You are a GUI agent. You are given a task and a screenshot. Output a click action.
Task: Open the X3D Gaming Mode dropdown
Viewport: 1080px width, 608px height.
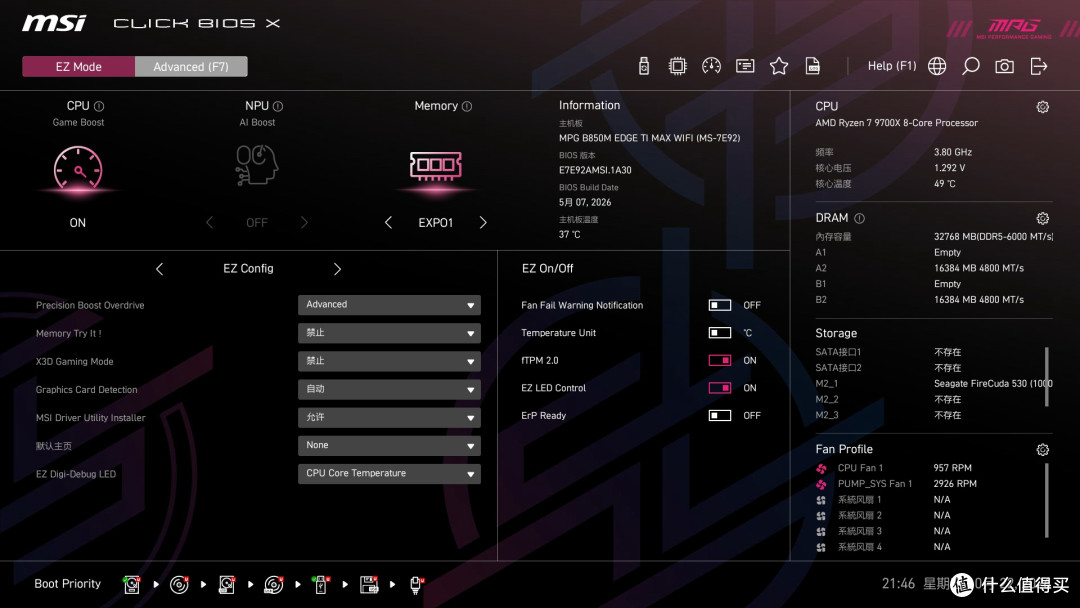click(389, 361)
